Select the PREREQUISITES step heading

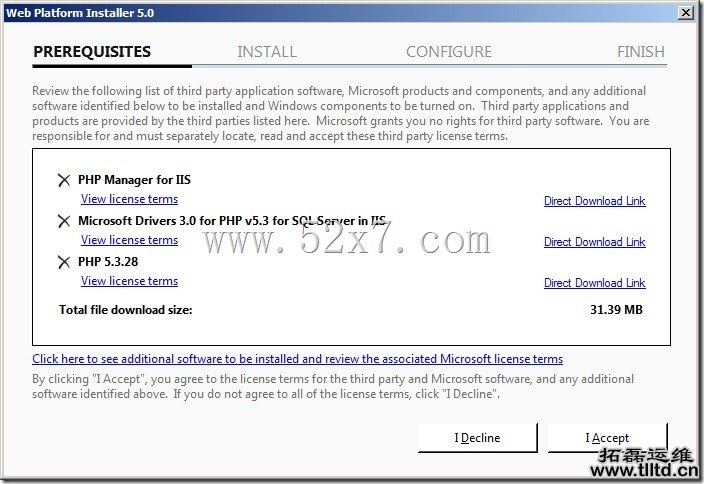pos(92,52)
